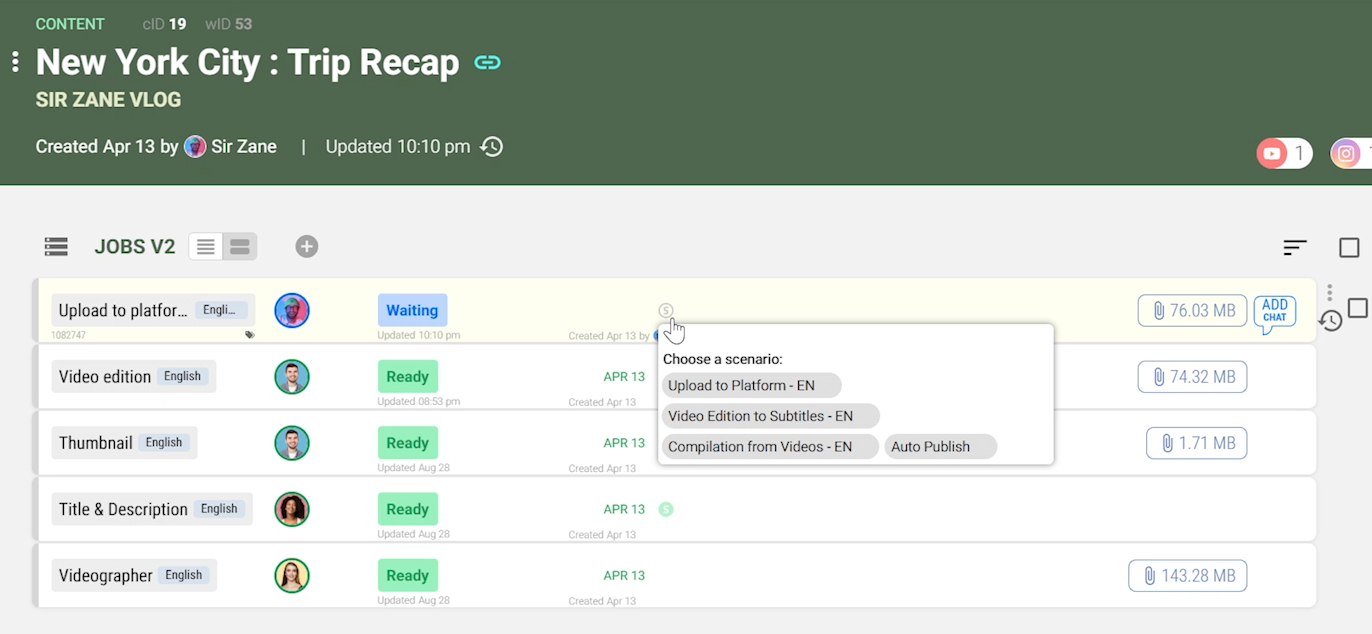Open the 76.03 MB attachment
1372x634 pixels.
point(1192,311)
